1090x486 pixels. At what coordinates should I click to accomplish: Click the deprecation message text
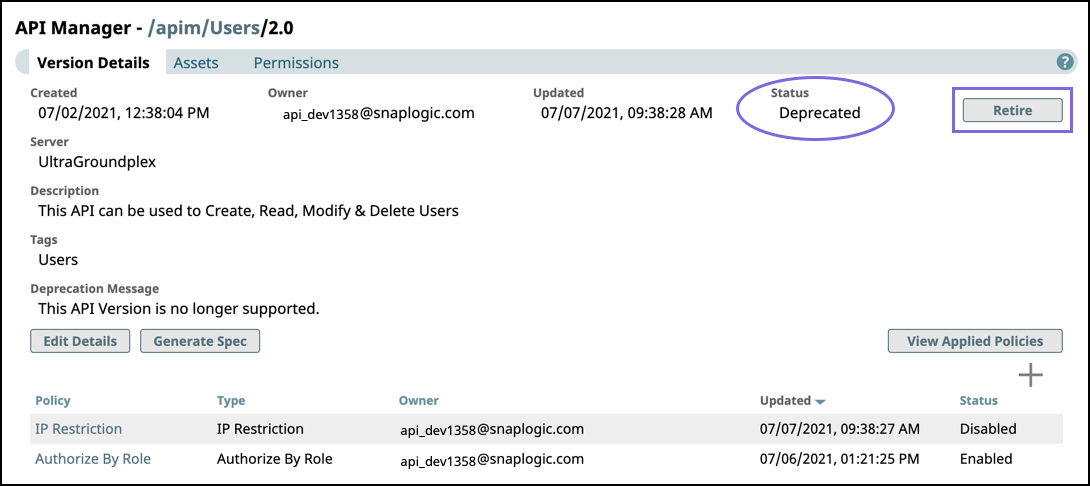[179, 309]
